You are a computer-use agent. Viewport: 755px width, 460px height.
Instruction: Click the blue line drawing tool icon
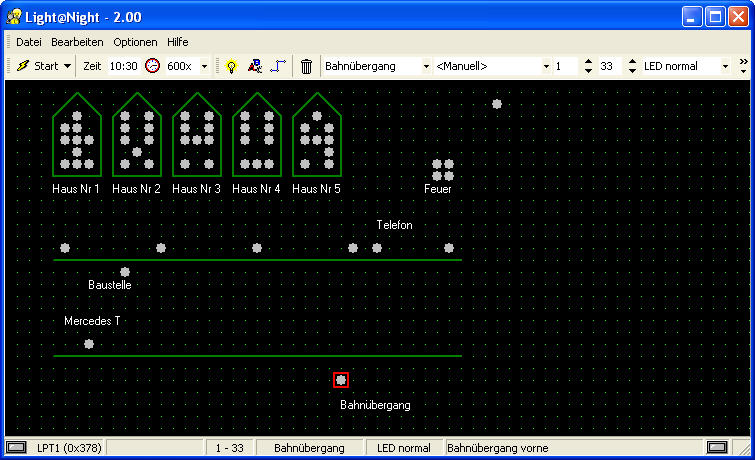coord(278,66)
